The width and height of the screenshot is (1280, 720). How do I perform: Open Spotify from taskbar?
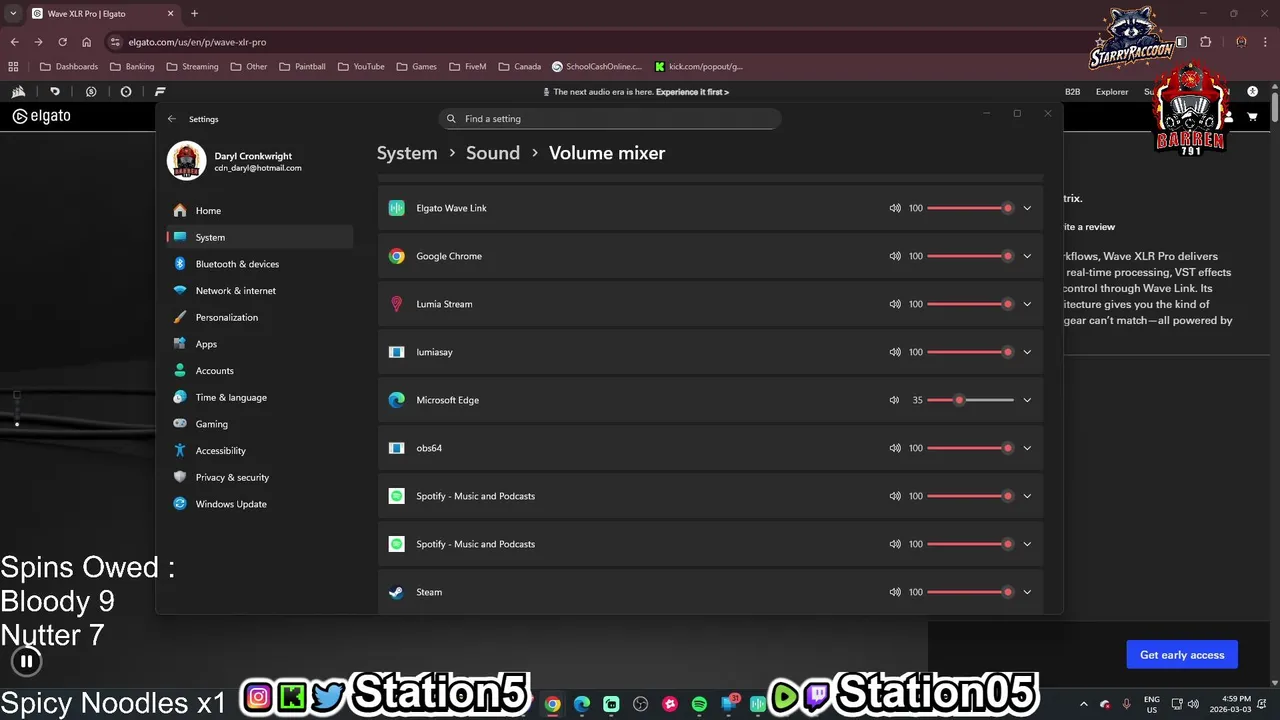click(x=699, y=704)
